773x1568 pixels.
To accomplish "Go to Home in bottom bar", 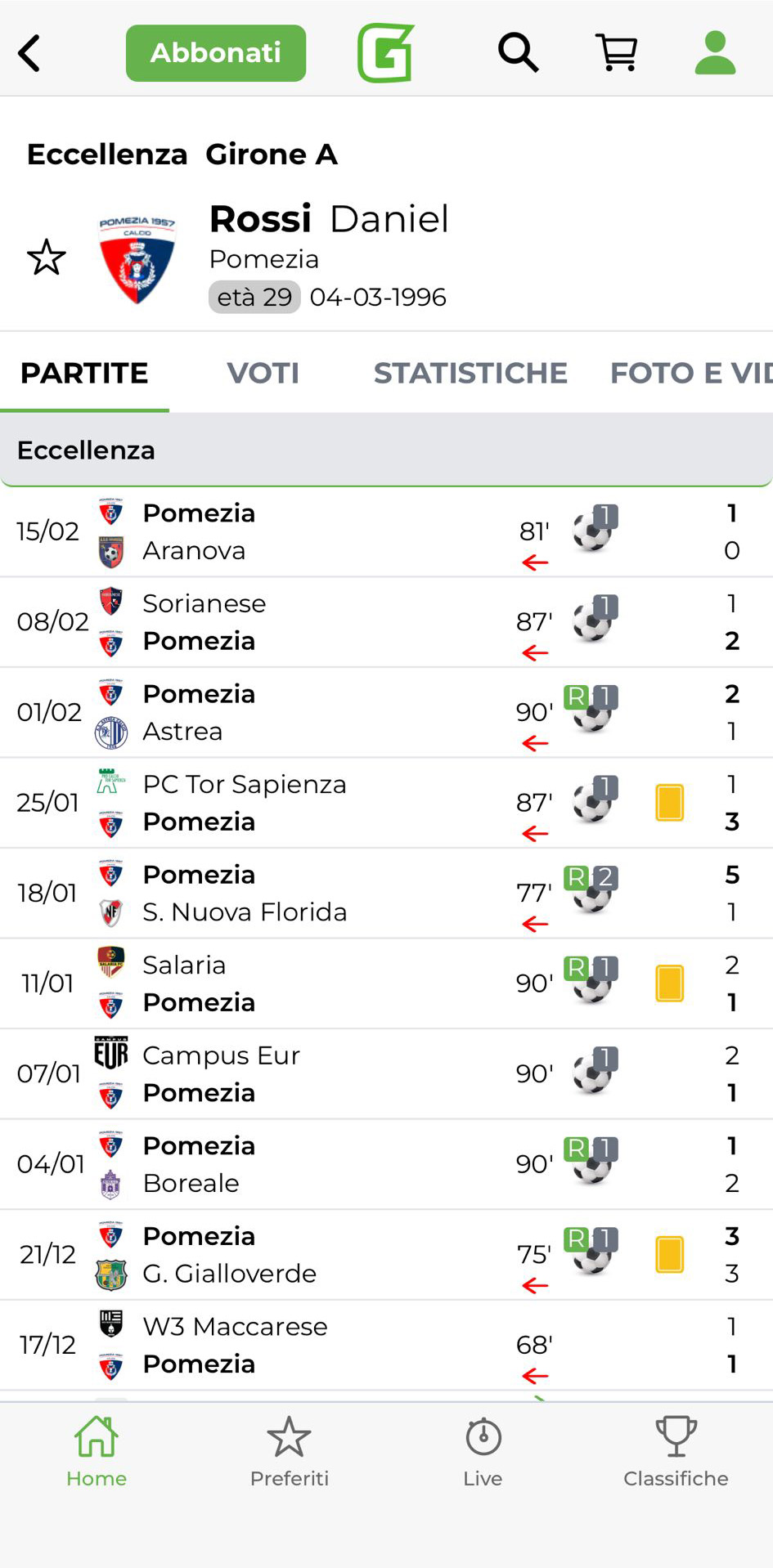I will click(97, 1452).
